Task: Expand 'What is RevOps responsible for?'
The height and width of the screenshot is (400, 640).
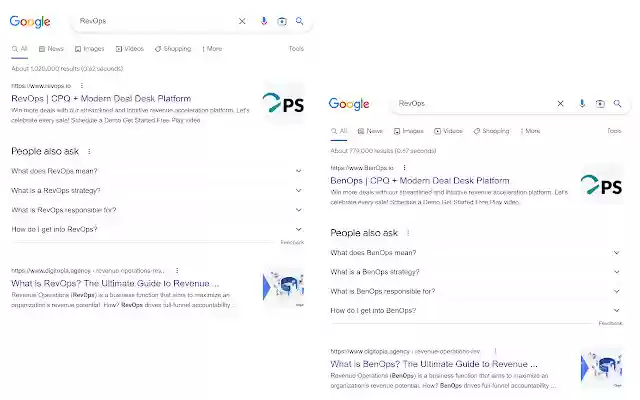Action: 158,210
